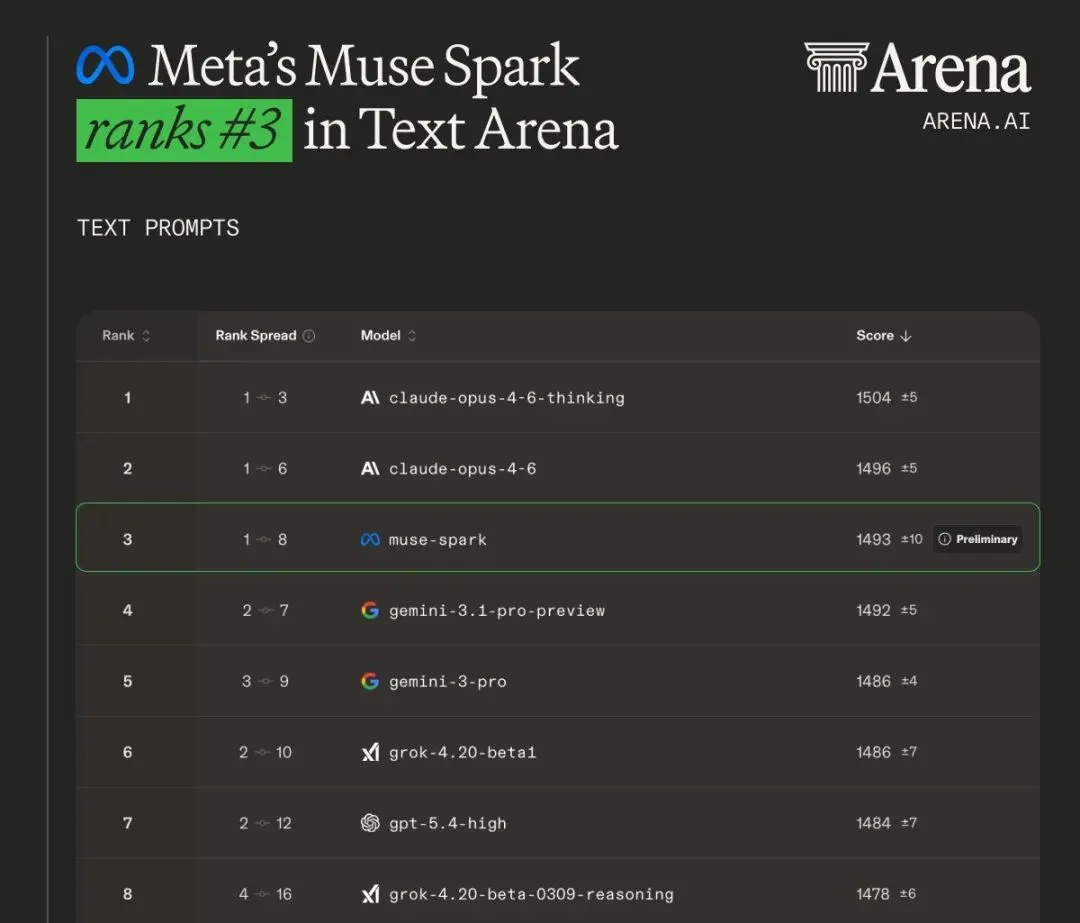
Task: Click the green 'ranks #3' highlight
Action: coord(184,130)
